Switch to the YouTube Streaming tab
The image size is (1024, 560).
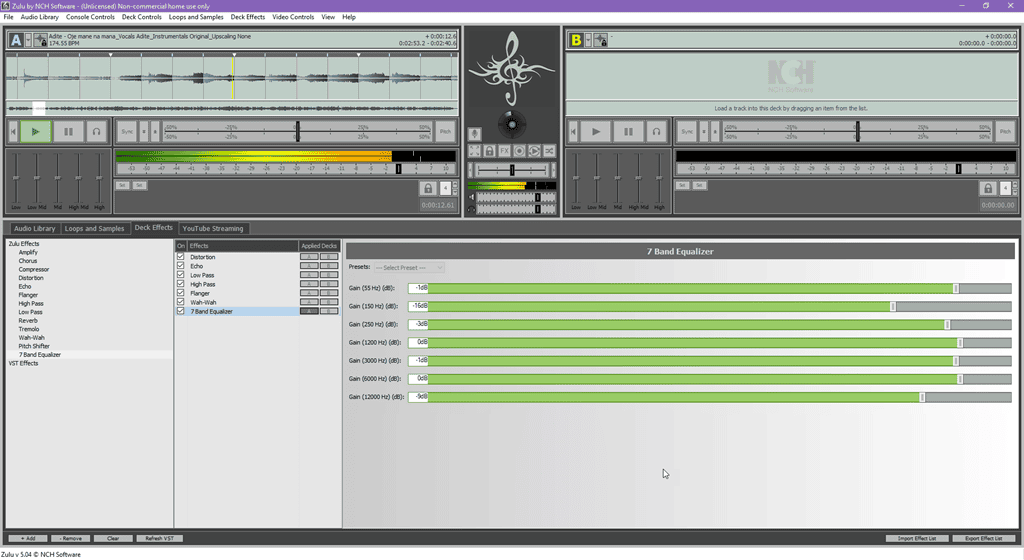point(213,228)
